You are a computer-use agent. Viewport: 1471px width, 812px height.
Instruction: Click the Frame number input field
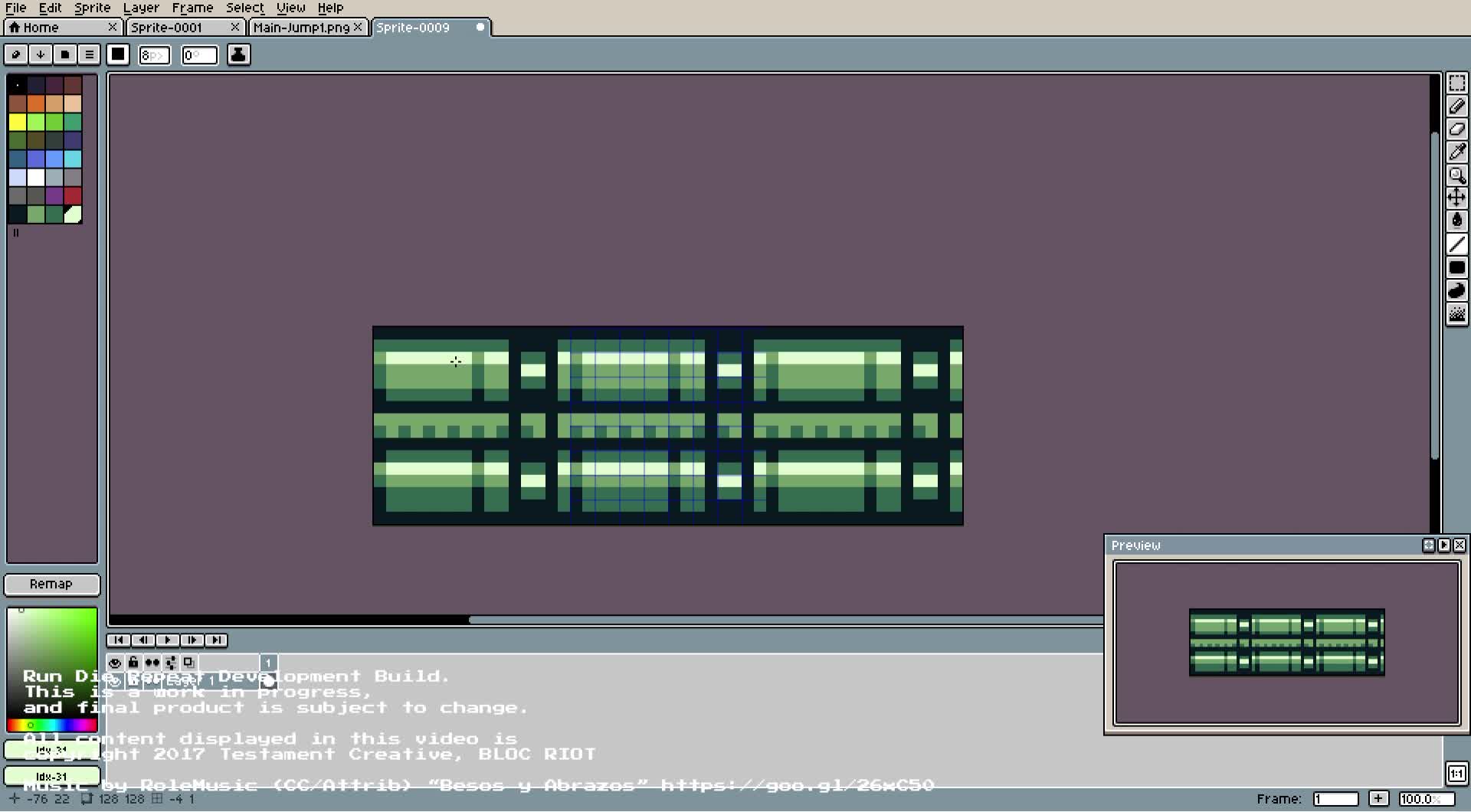click(x=1335, y=798)
